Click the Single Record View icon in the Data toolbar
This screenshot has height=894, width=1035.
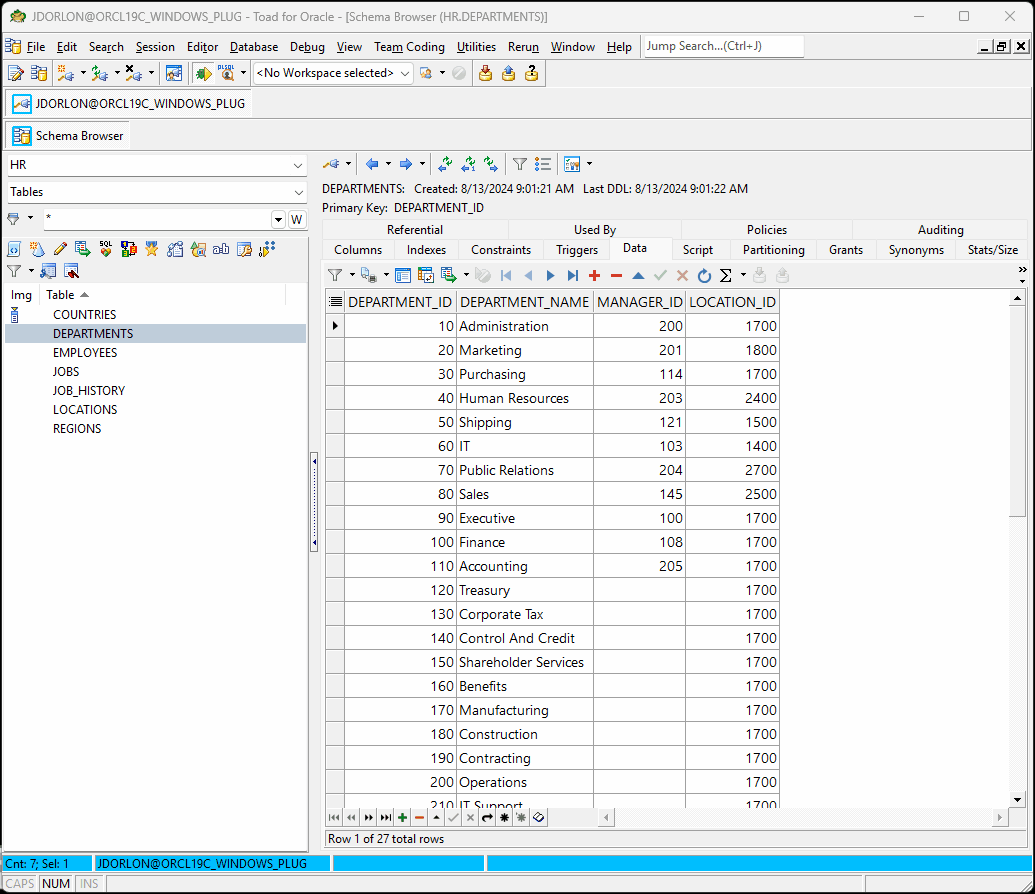pos(403,275)
